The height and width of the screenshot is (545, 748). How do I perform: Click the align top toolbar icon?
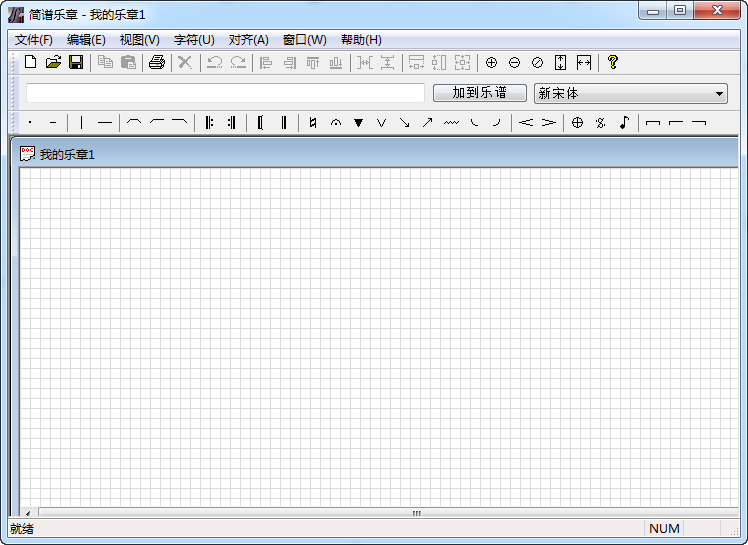tap(313, 62)
